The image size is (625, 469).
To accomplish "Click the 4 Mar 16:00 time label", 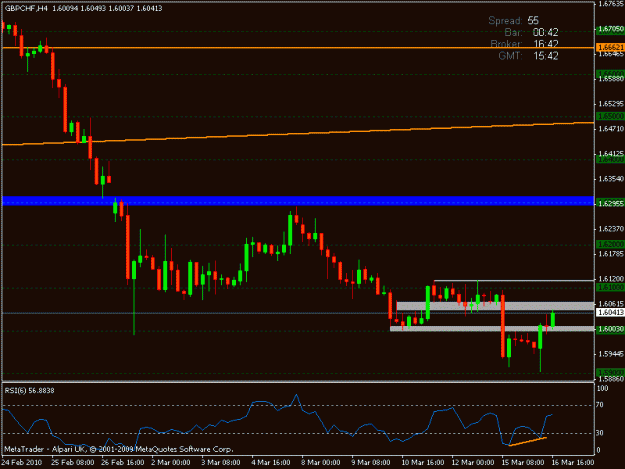I will [271, 462].
